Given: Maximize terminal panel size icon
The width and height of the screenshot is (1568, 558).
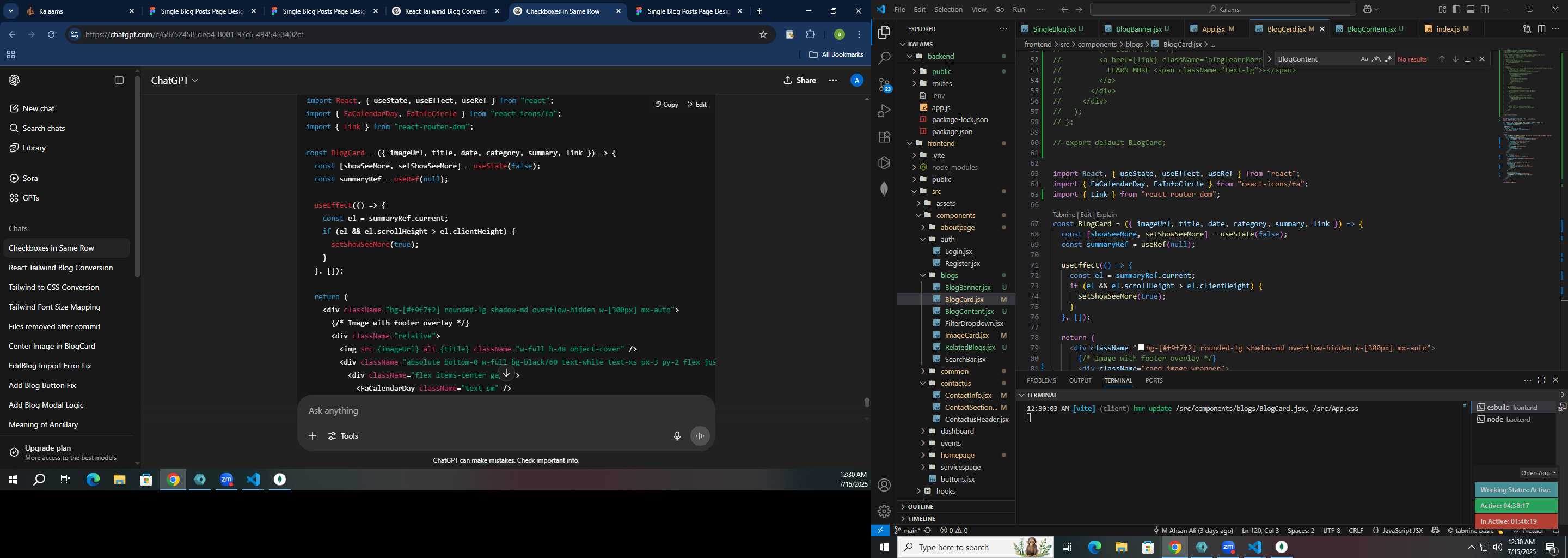Looking at the screenshot, I should pos(1541,380).
